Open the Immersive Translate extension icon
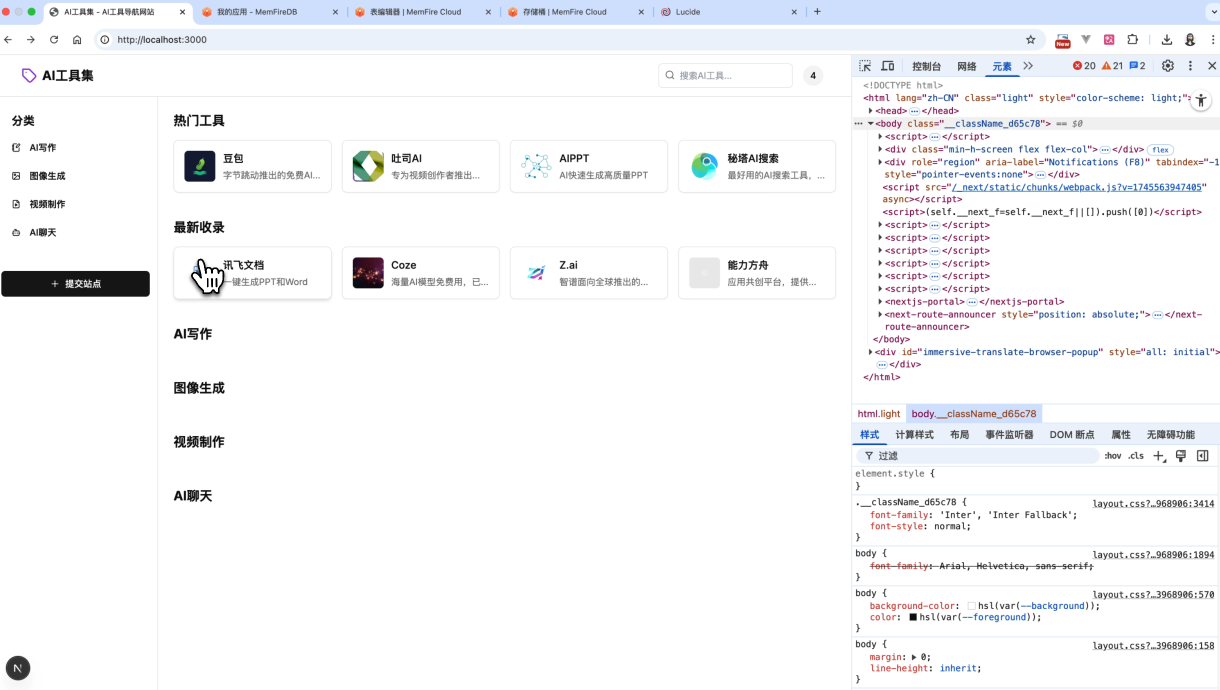The height and width of the screenshot is (690, 1220). (1109, 40)
